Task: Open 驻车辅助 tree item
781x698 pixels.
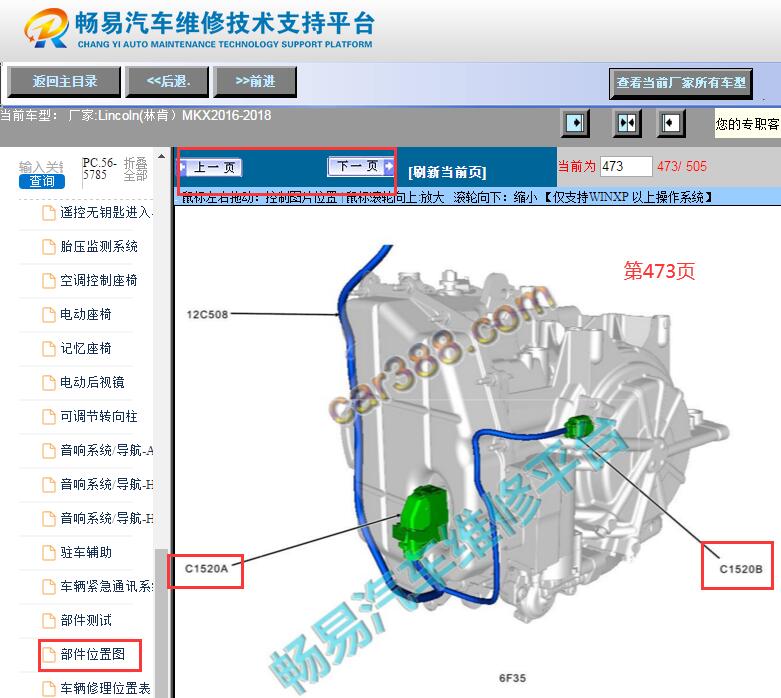Action: pyautogui.click(x=86, y=552)
